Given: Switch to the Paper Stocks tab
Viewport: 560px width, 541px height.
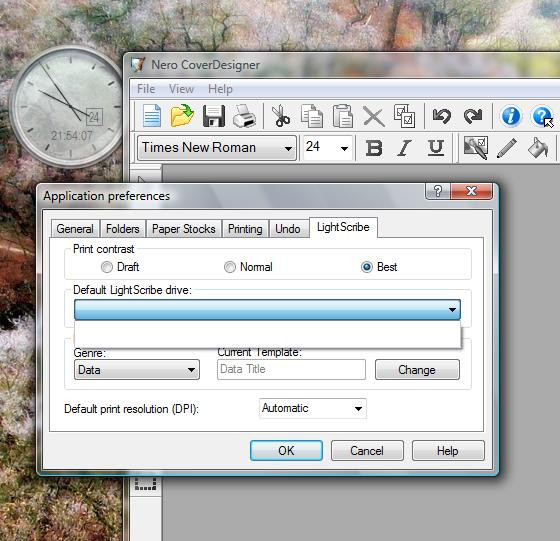Looking at the screenshot, I should 184,229.
